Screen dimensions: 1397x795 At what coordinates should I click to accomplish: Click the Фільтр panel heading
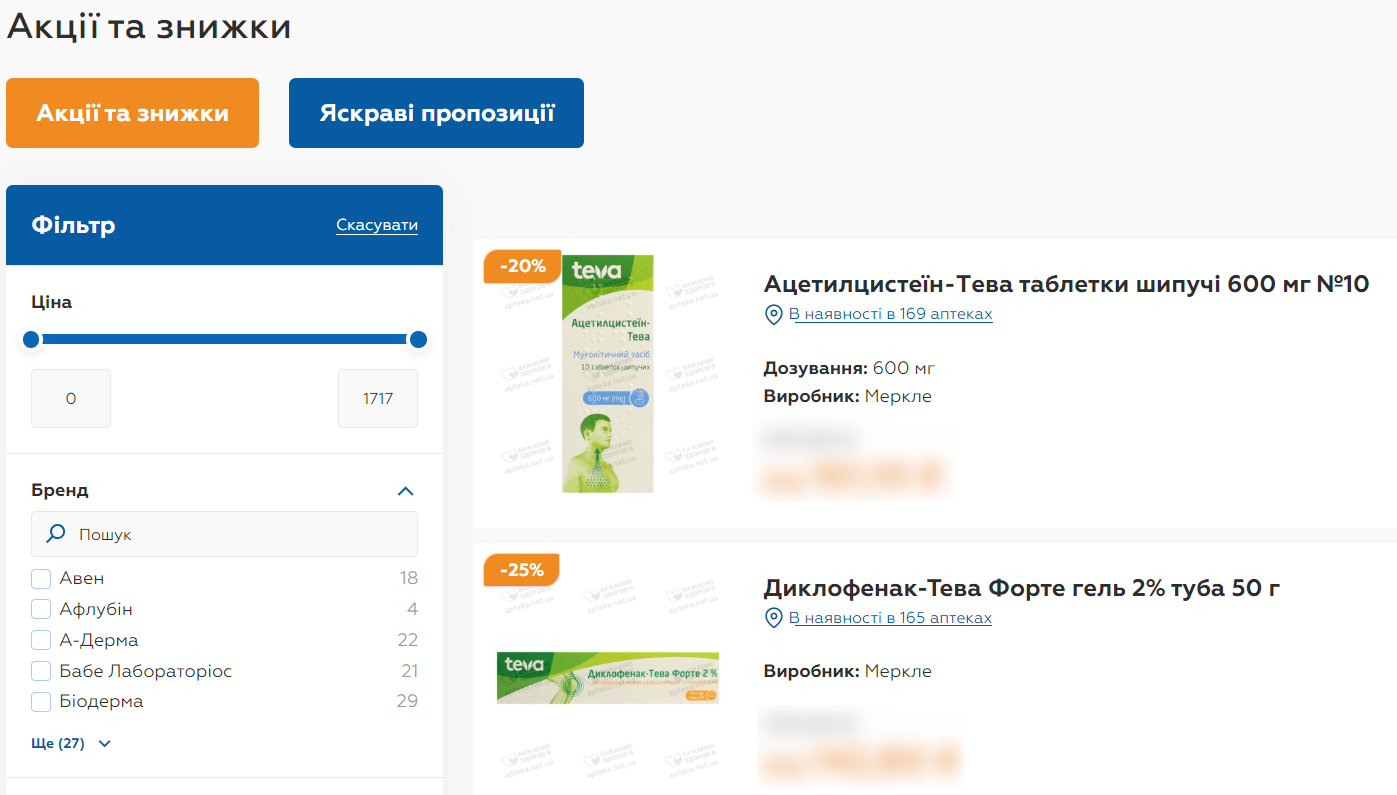tap(73, 225)
